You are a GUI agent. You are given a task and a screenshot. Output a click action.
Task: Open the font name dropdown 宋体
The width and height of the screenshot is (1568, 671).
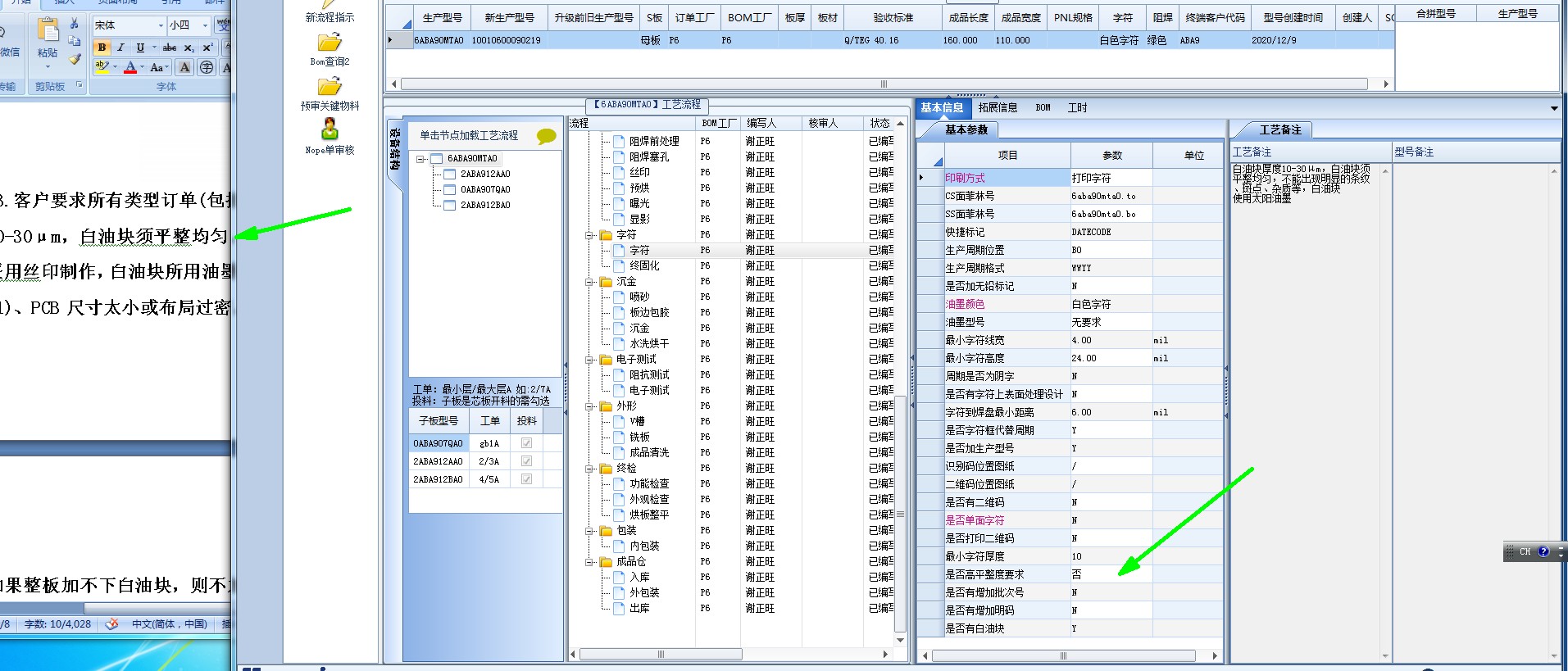point(161,25)
